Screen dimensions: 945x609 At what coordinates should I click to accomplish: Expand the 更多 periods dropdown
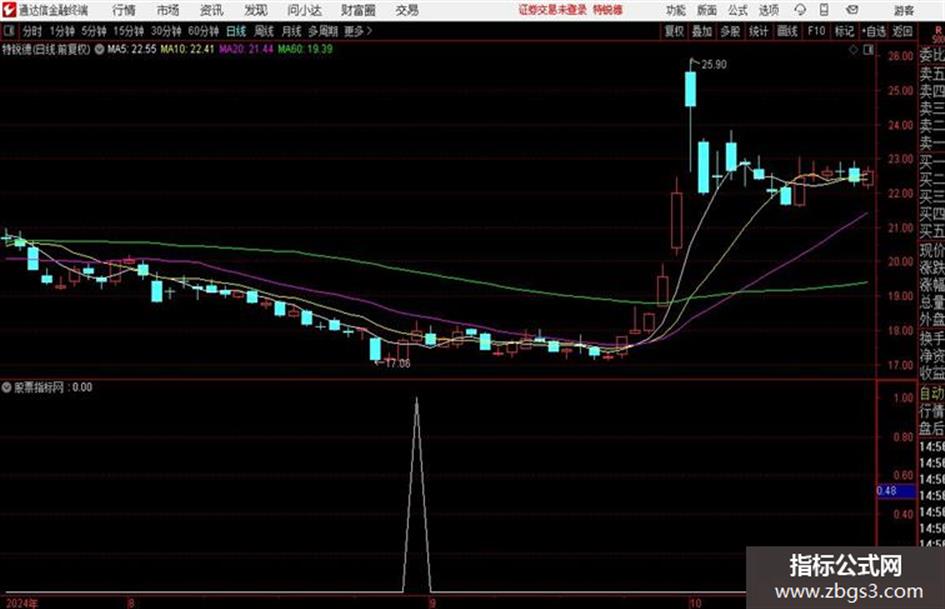(x=358, y=31)
